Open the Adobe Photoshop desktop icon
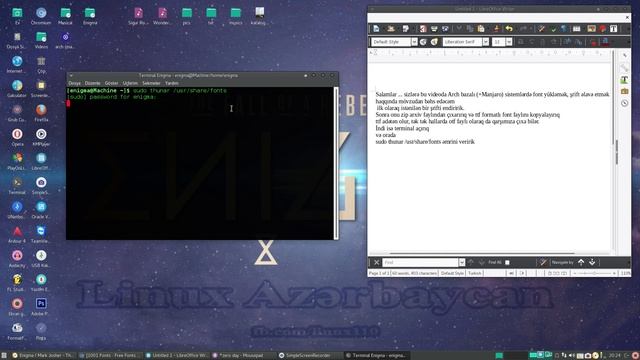 41,307
